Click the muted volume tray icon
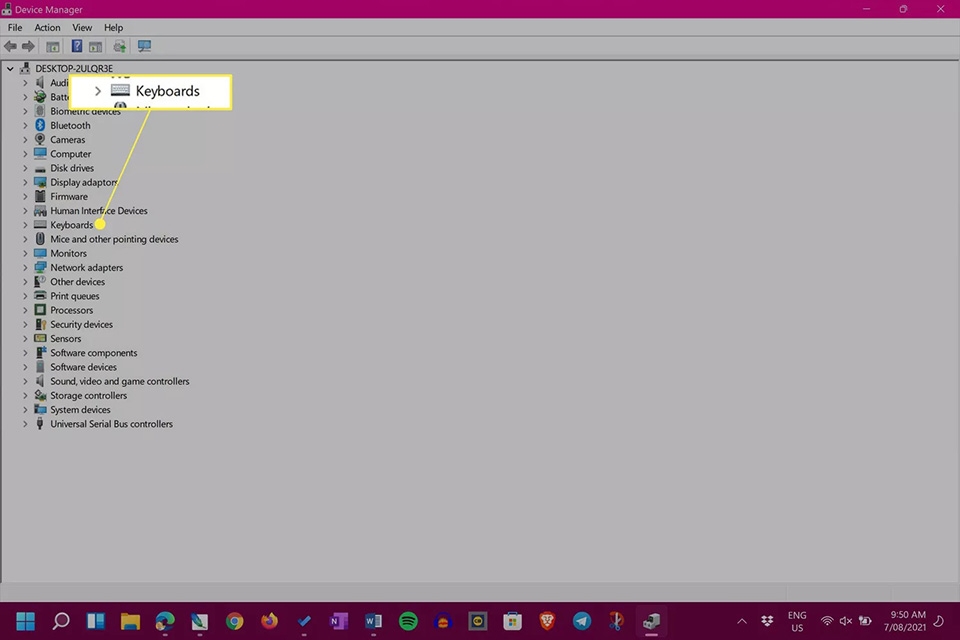The height and width of the screenshot is (640, 960). 846,622
